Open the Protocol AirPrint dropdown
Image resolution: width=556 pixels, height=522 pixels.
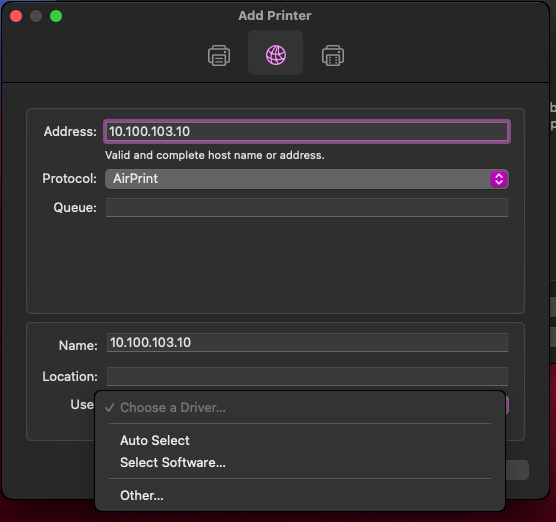pyautogui.click(x=307, y=179)
